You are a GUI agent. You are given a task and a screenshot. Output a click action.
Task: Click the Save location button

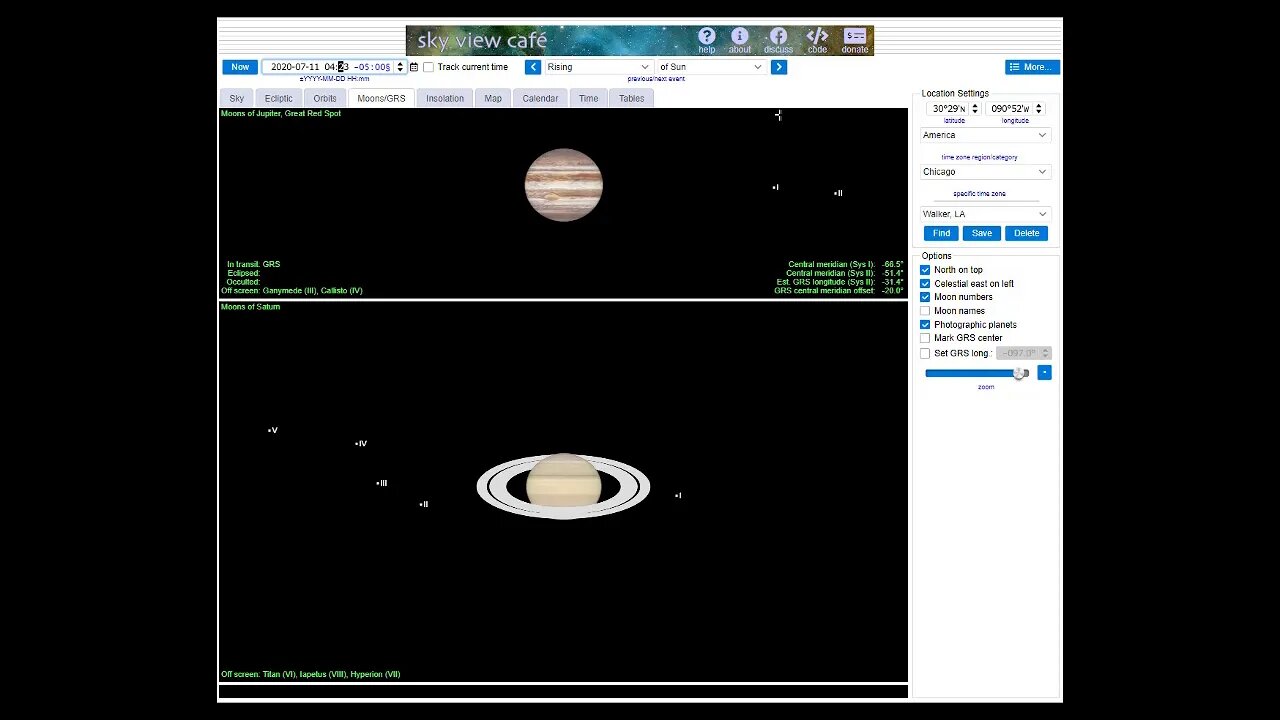tap(982, 233)
